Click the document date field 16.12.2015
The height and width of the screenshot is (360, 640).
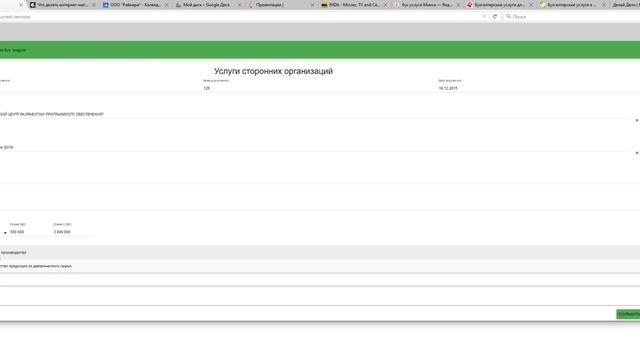539,88
